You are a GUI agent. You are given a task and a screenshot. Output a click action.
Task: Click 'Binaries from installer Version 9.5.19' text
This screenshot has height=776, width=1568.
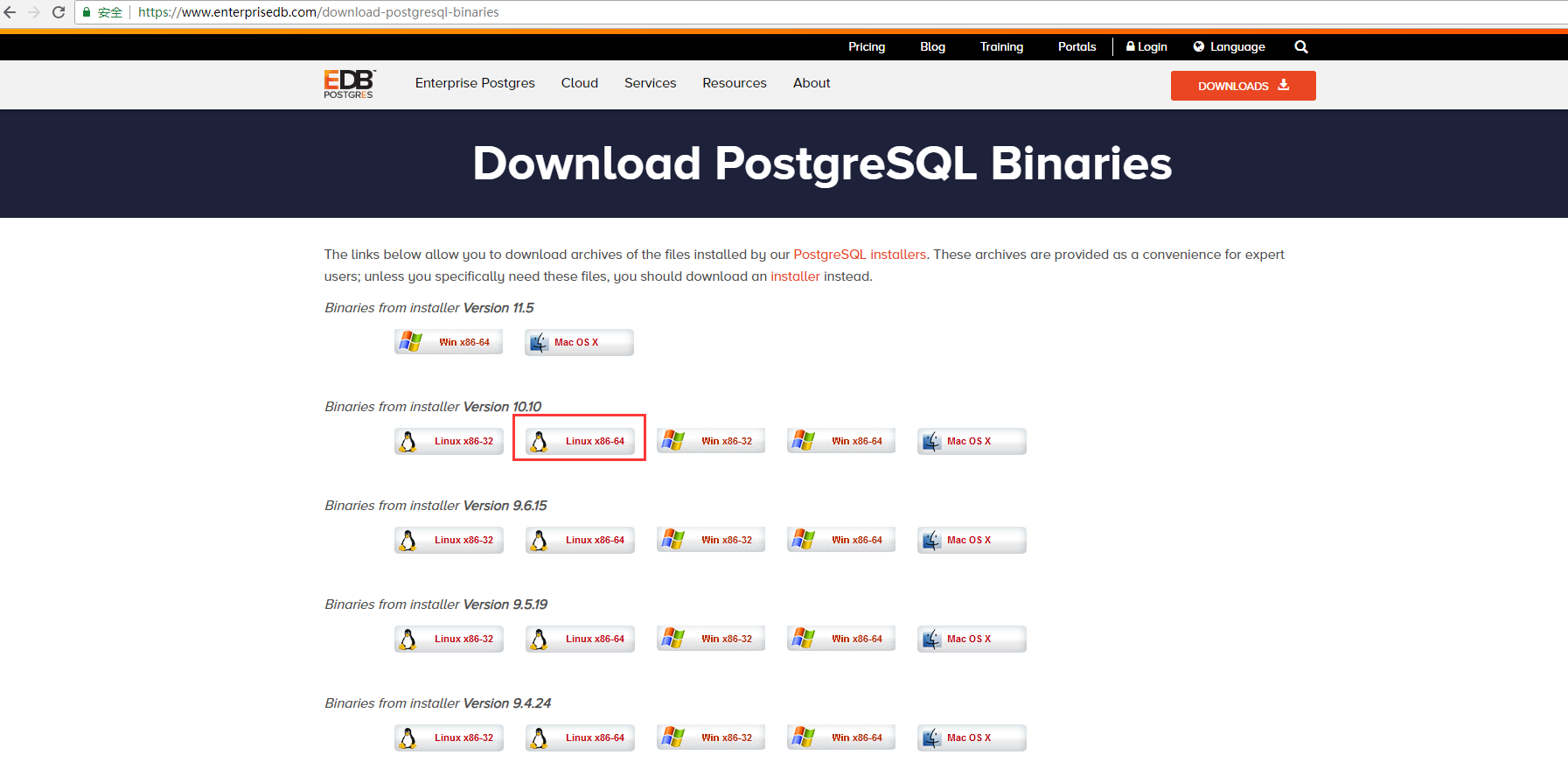coord(436,605)
